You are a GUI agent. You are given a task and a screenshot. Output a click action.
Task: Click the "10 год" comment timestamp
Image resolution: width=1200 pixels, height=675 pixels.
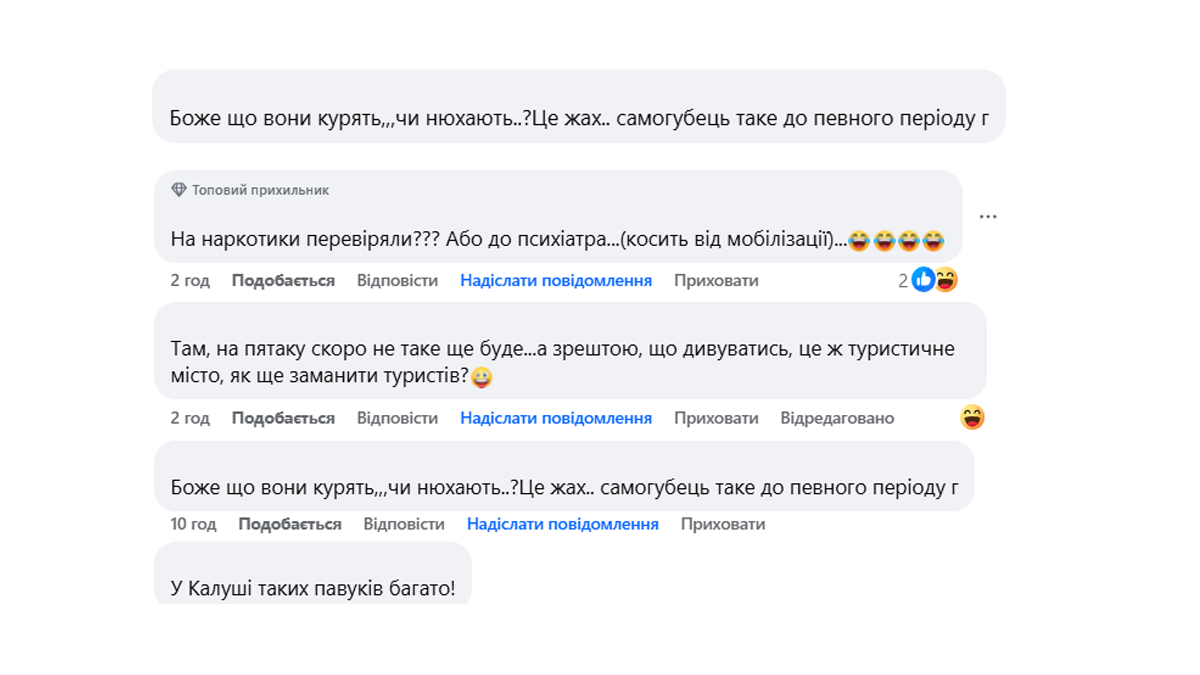(193, 524)
